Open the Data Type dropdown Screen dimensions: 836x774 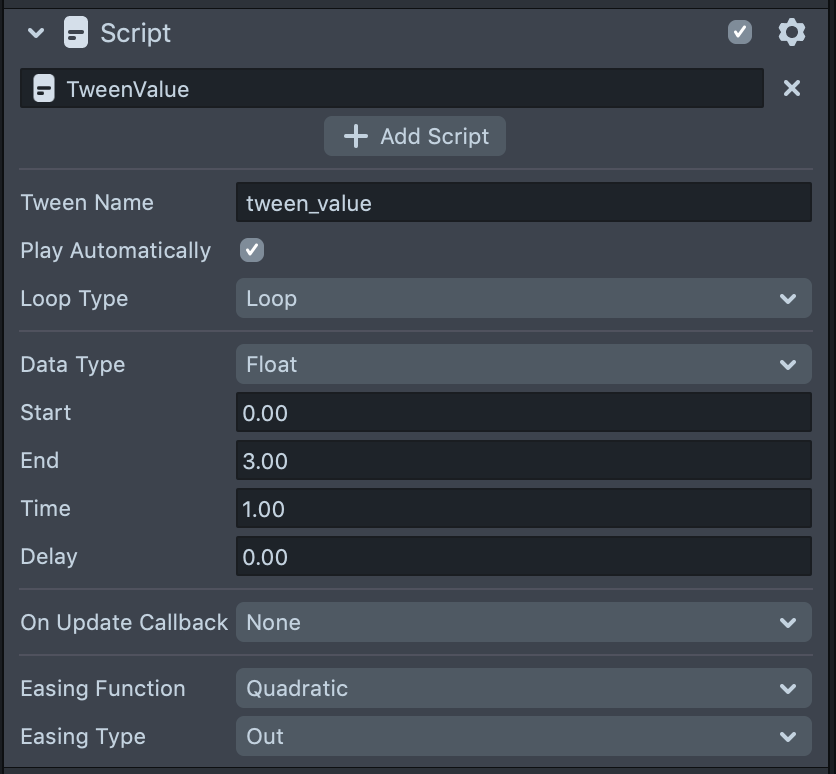click(x=523, y=365)
